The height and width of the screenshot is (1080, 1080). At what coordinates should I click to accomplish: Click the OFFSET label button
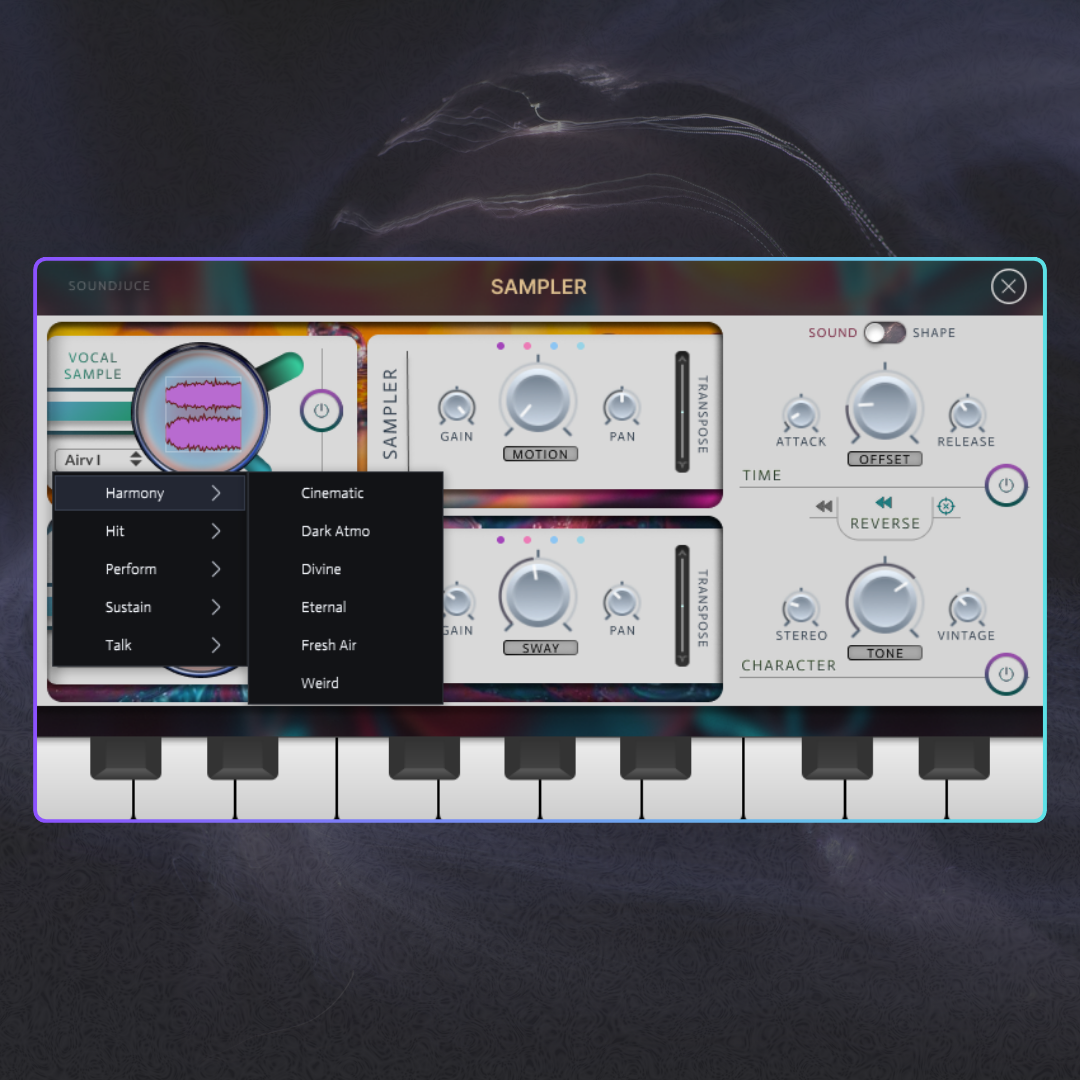(885, 459)
